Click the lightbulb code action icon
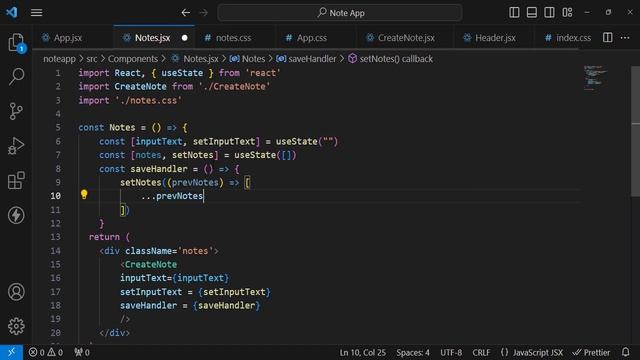640x360 pixels. pyautogui.click(x=84, y=195)
